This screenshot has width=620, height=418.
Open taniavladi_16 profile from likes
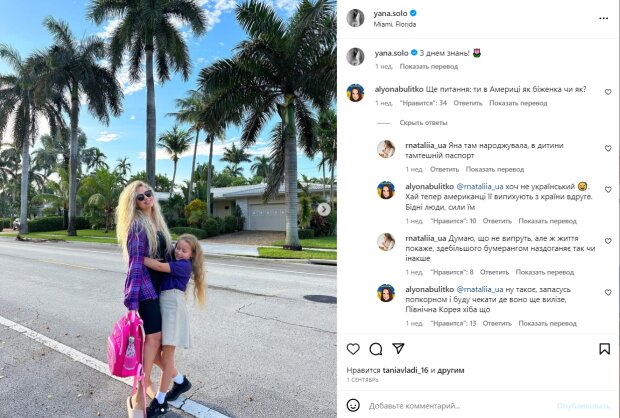tap(406, 371)
